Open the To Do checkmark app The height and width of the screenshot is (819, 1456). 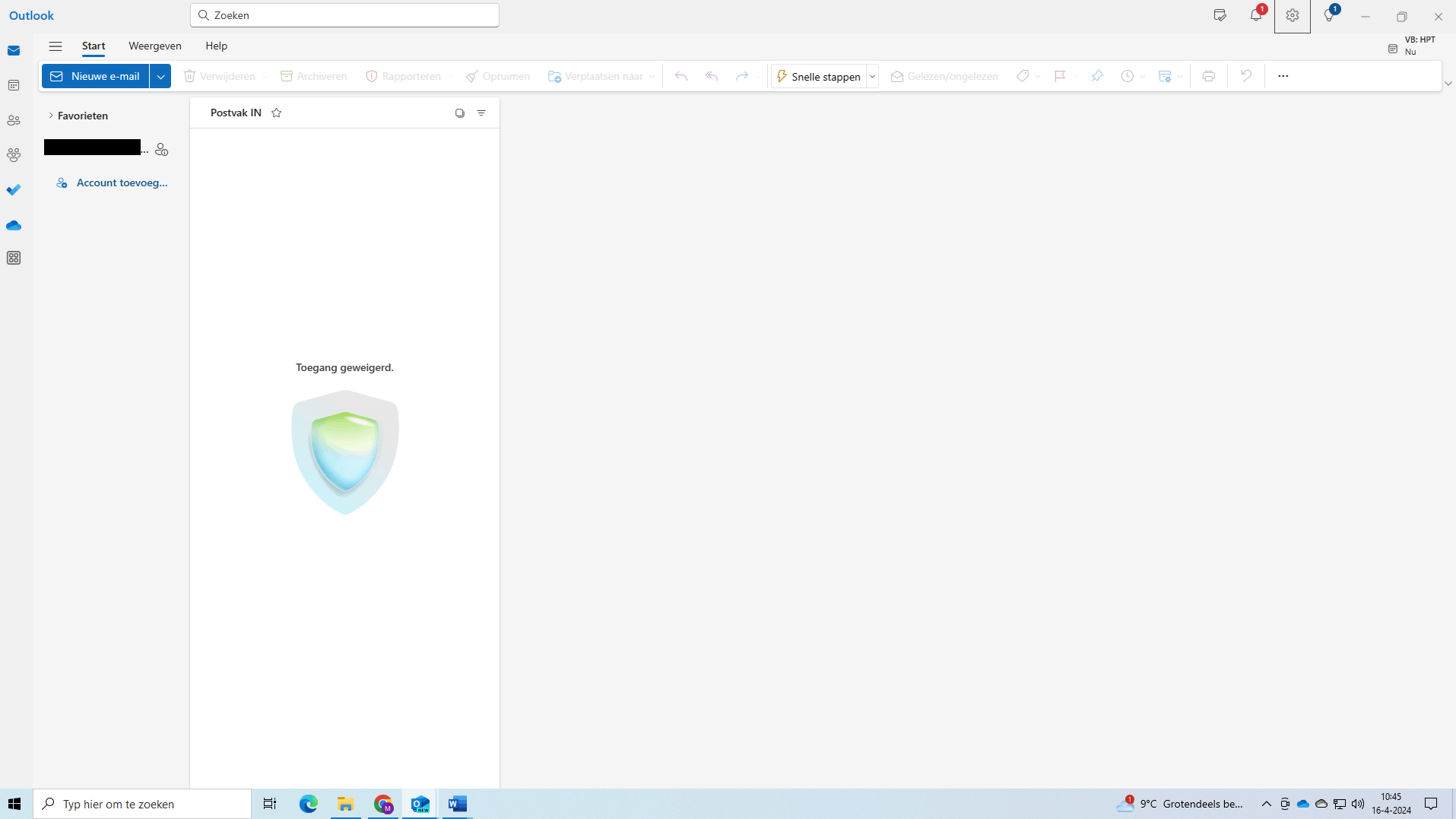(14, 190)
